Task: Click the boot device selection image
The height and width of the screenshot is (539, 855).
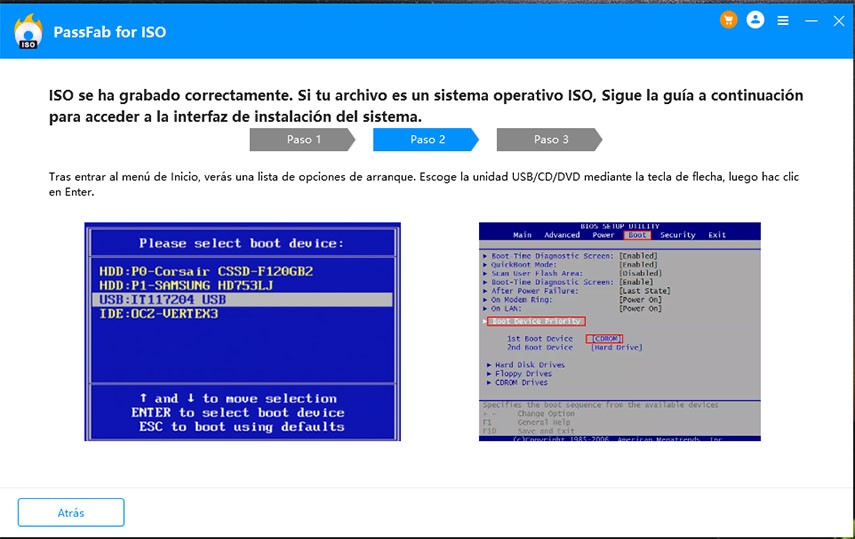Action: pos(243,332)
